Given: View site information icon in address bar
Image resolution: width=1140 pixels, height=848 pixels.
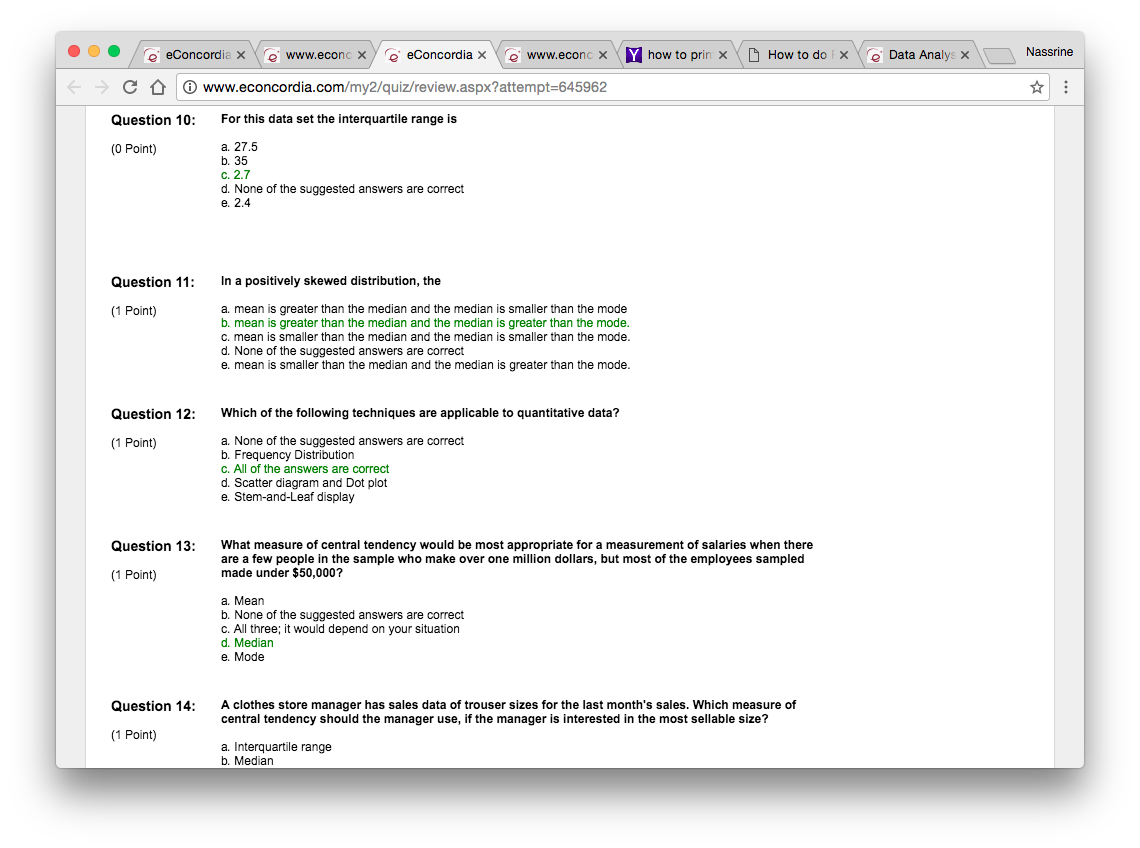Looking at the screenshot, I should pos(190,87).
